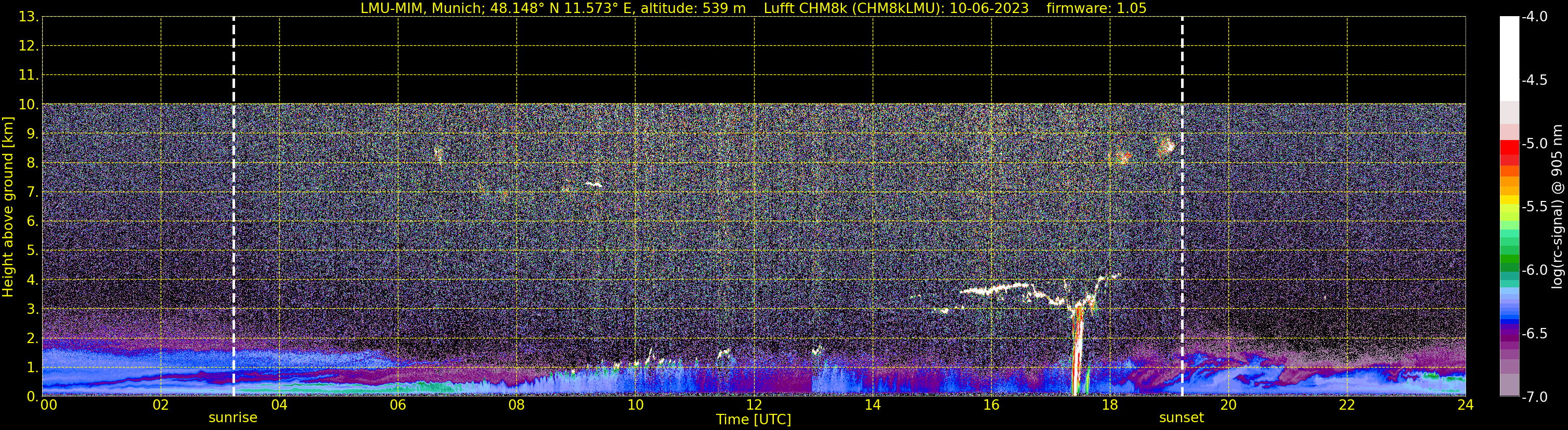Image resolution: width=1568 pixels, height=430 pixels.
Task: Click the height tick label '7.'
Action: 32,193
